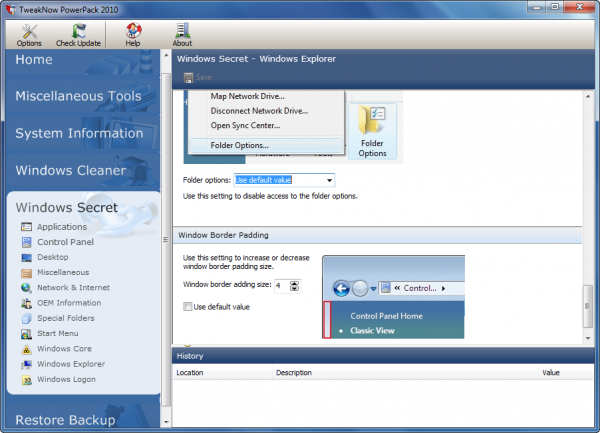This screenshot has width=600, height=433.
Task: Click the window border padding preview image
Action: pos(393,297)
